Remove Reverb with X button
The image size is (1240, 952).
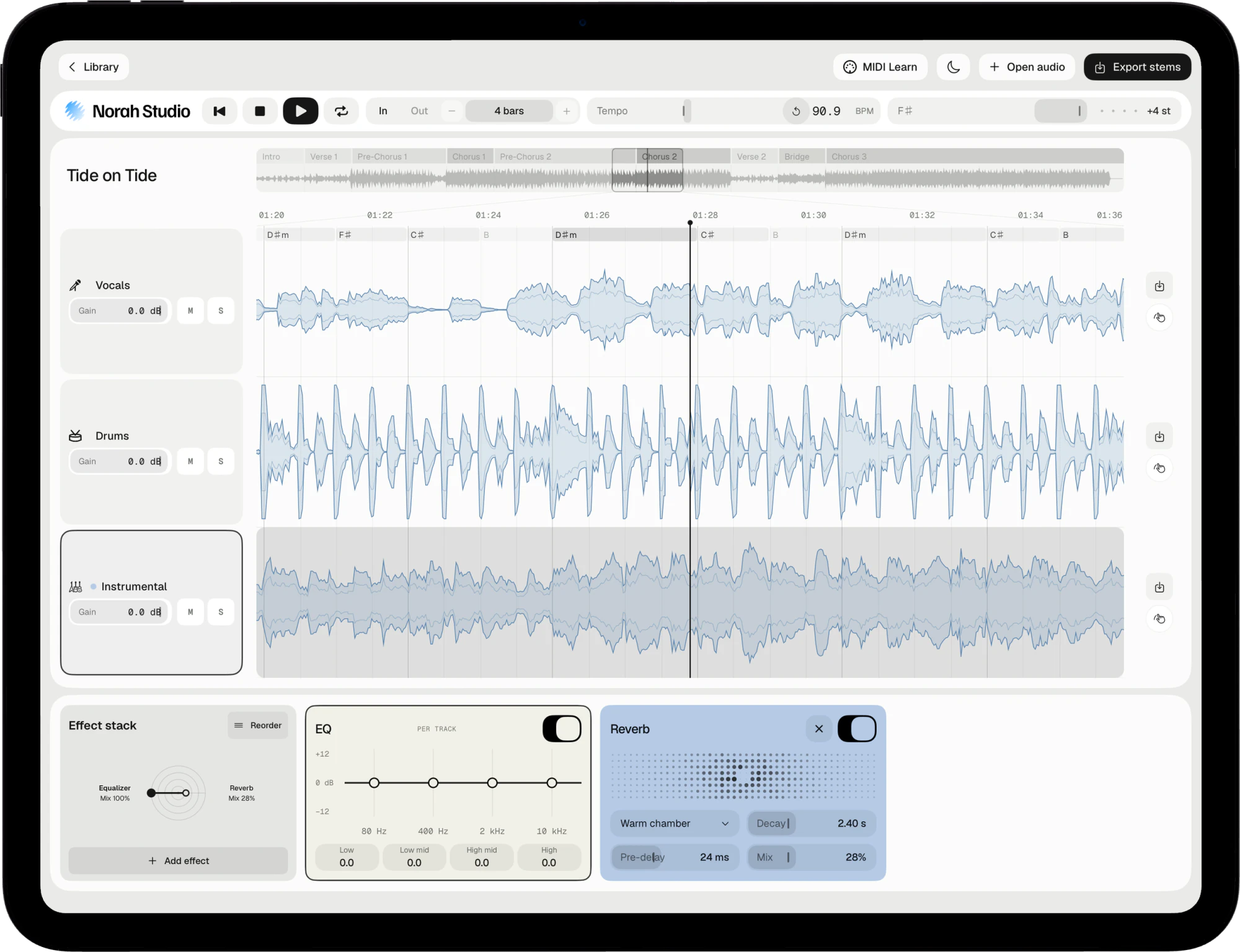tap(819, 728)
